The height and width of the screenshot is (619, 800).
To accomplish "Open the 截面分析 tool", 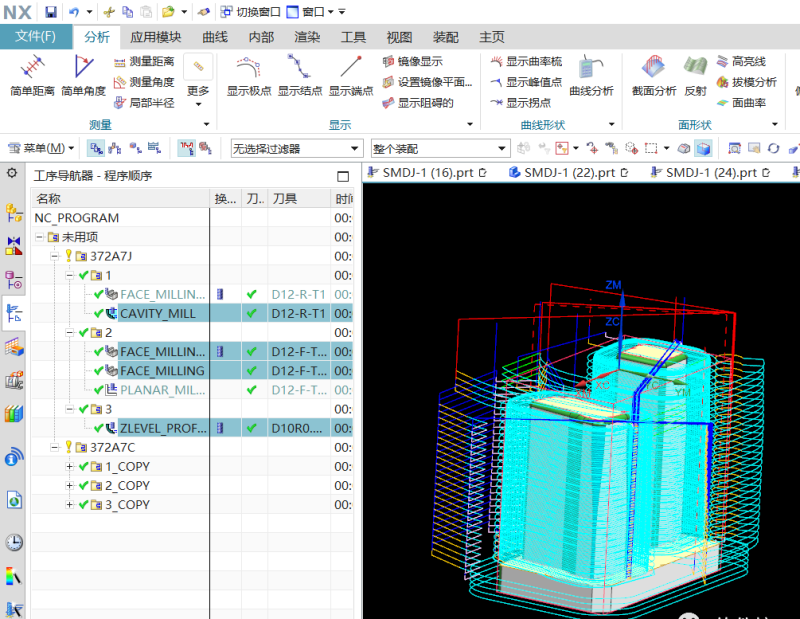I will (654, 76).
